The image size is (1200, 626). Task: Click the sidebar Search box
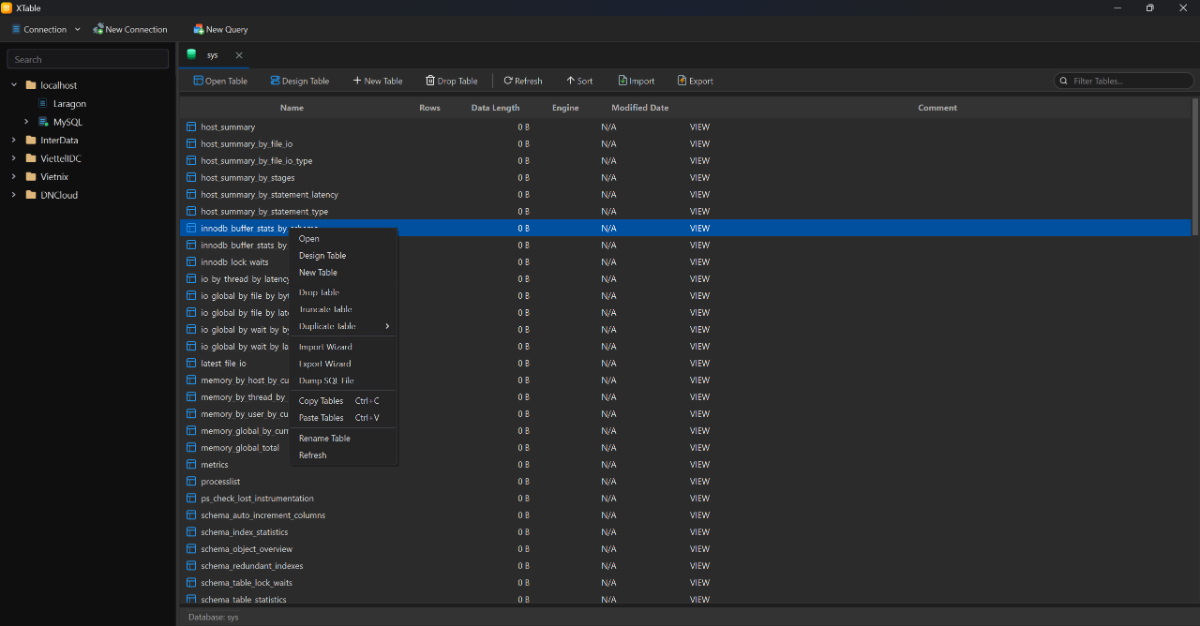tap(87, 59)
